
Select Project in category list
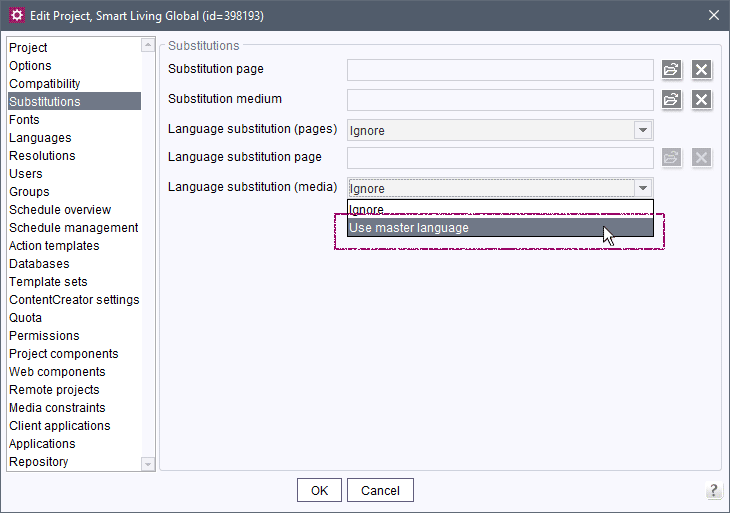pos(74,47)
